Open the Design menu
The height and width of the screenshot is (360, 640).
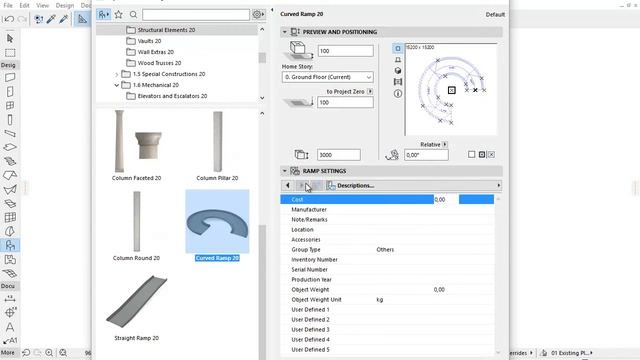pyautogui.click(x=64, y=5)
